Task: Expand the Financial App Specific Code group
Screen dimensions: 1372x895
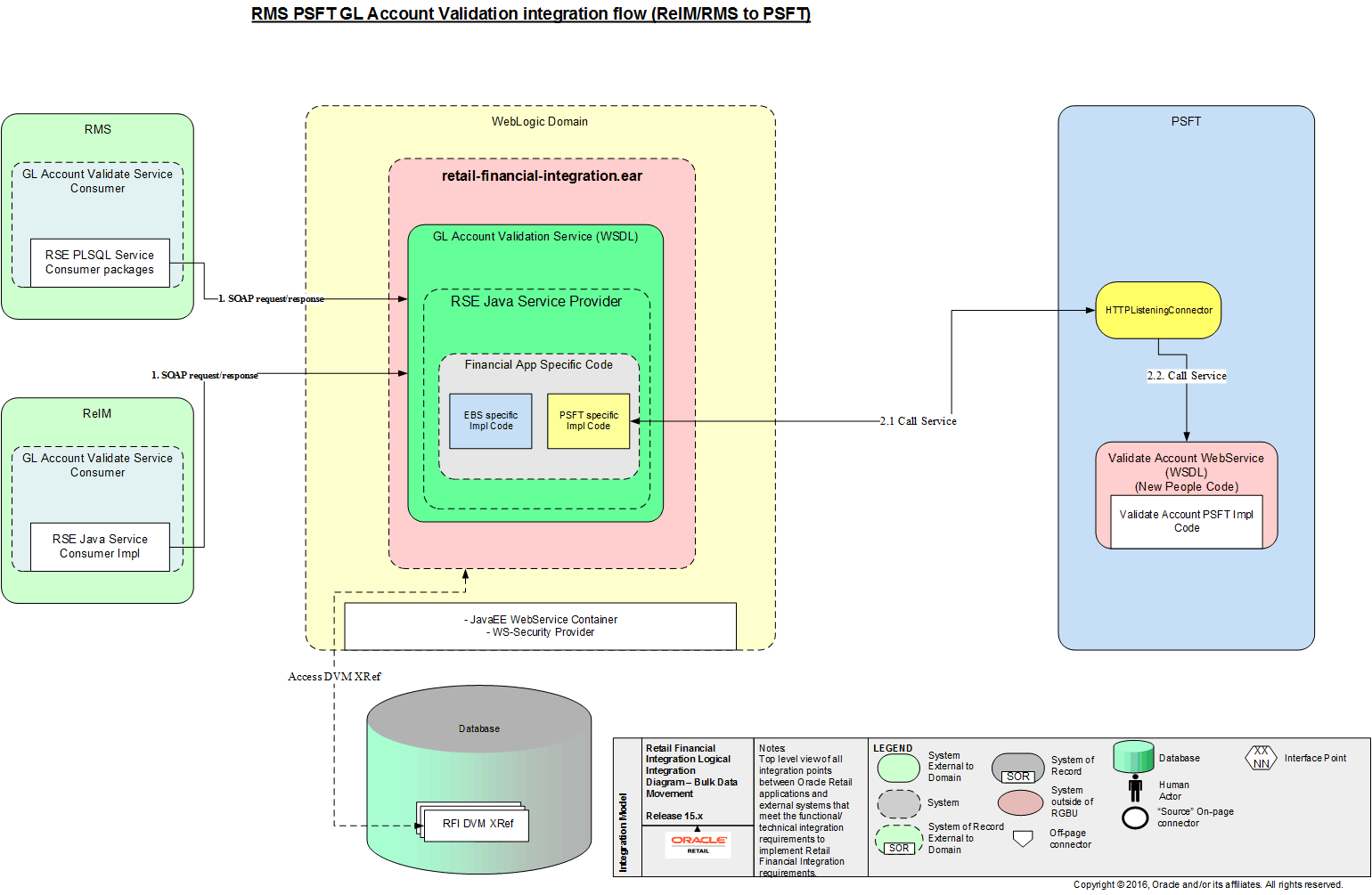Action: pyautogui.click(x=537, y=365)
